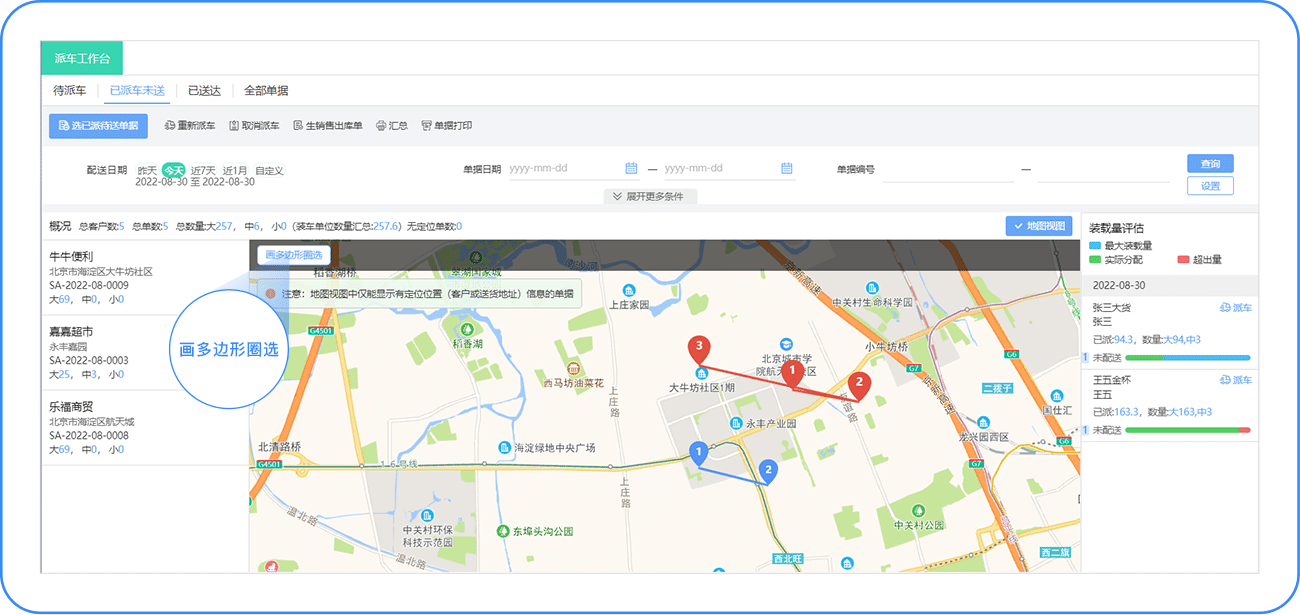Click the 查询 search button

1210,163
